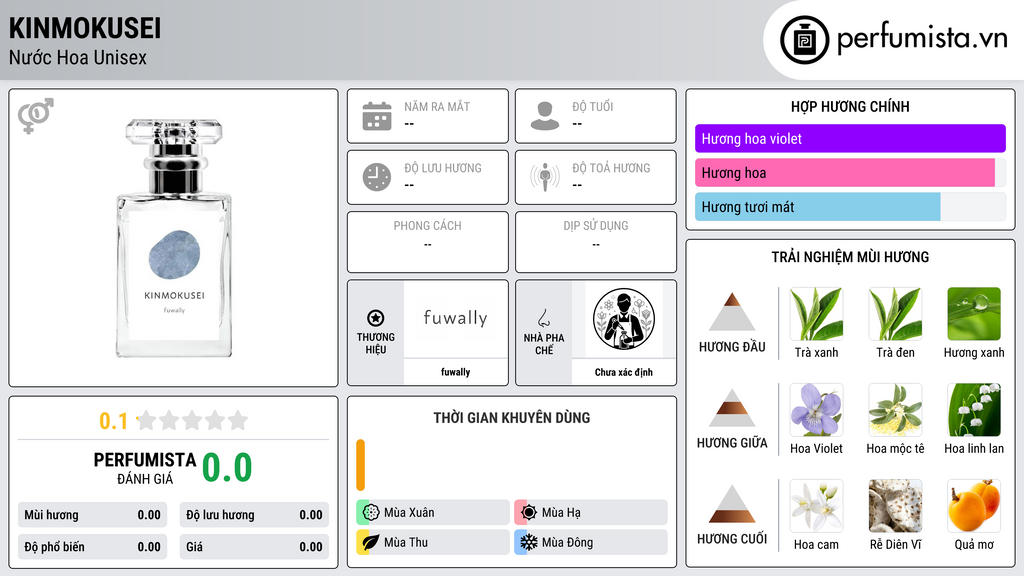Click the sillage person icon for Độ toả hương
The height and width of the screenshot is (576, 1024).
coord(545,177)
